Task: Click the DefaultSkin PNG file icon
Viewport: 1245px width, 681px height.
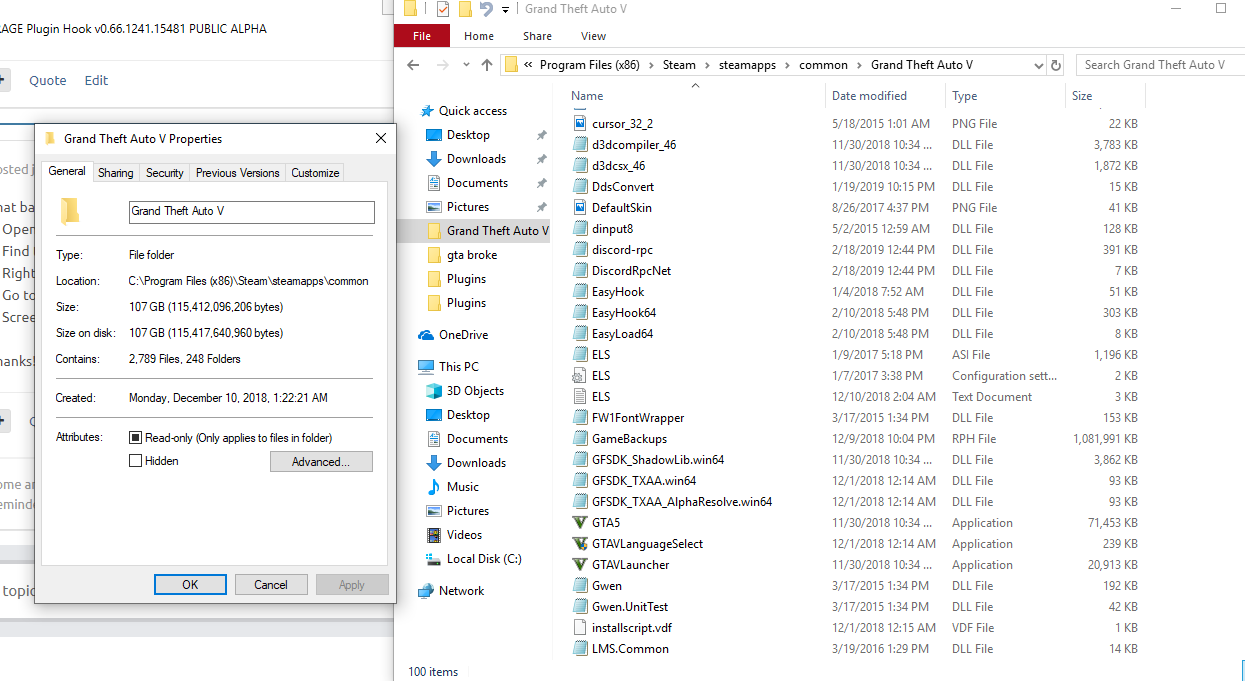Action: point(580,207)
